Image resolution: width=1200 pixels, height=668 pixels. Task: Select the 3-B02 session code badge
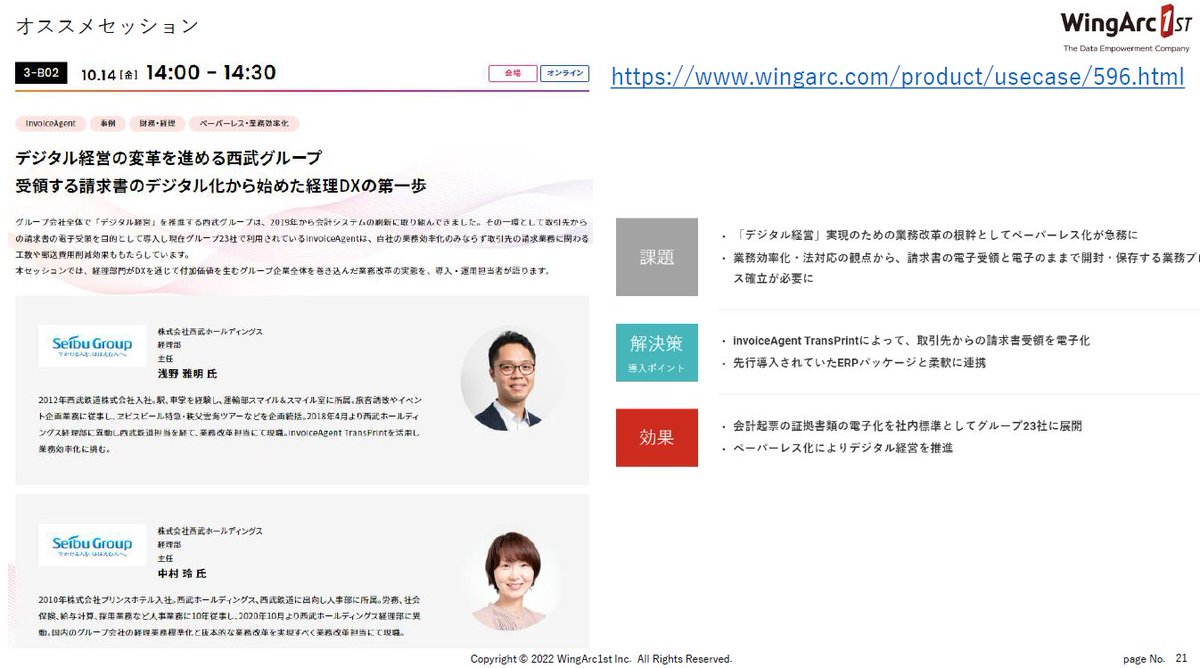click(x=41, y=73)
